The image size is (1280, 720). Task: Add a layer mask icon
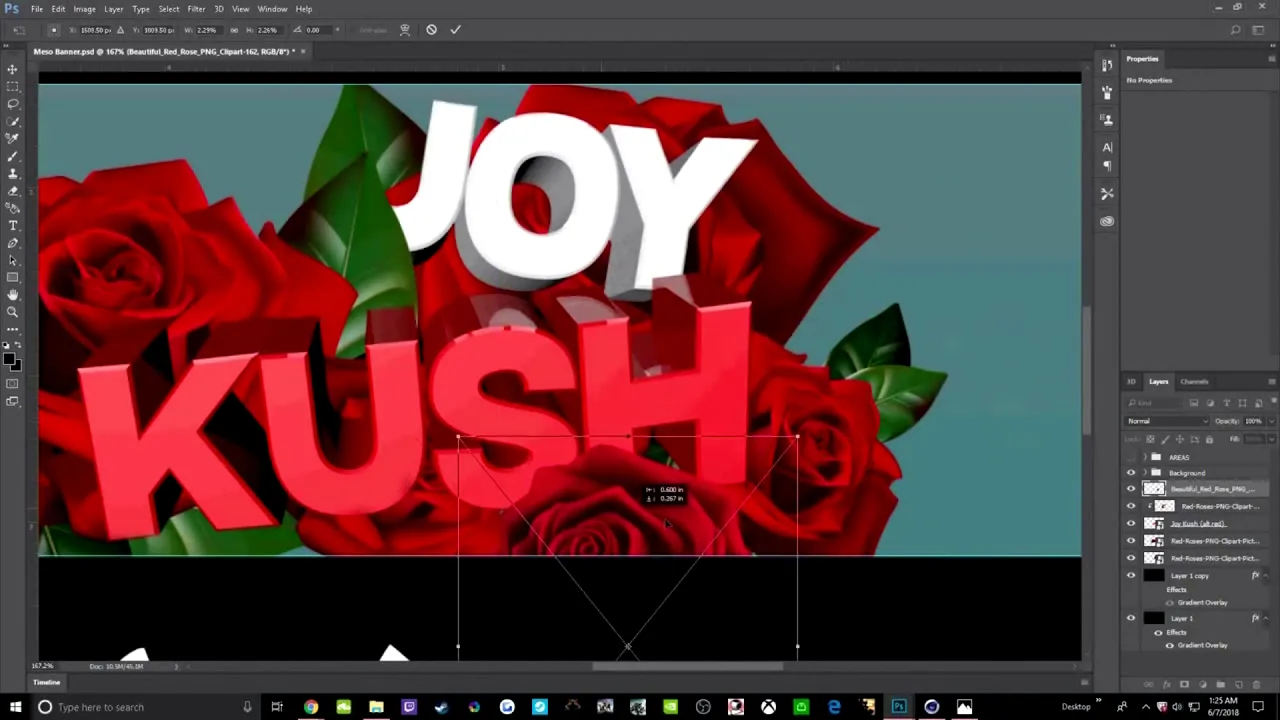pyautogui.click(x=1184, y=685)
